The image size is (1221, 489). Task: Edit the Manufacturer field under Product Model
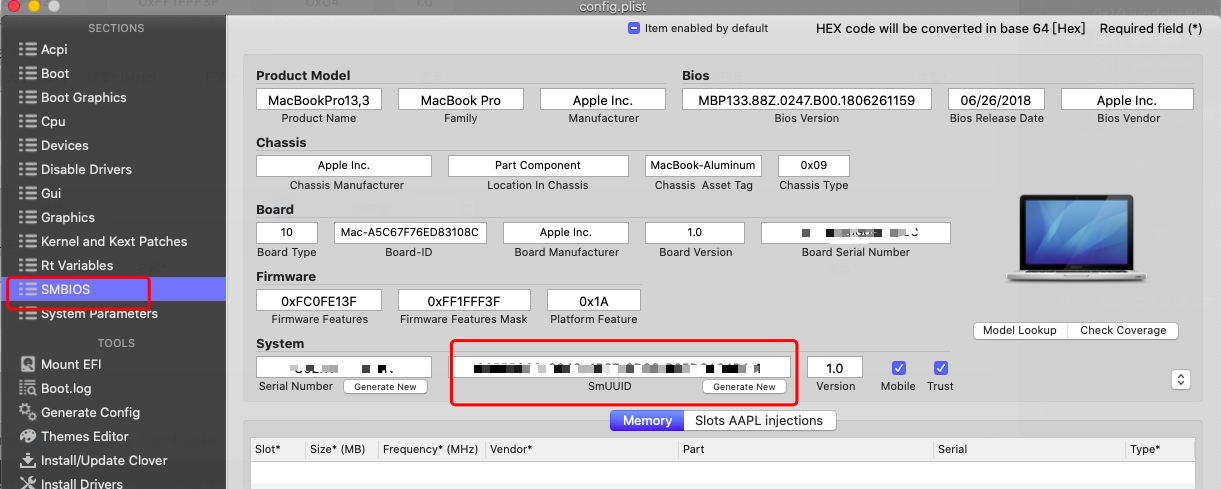tap(603, 100)
